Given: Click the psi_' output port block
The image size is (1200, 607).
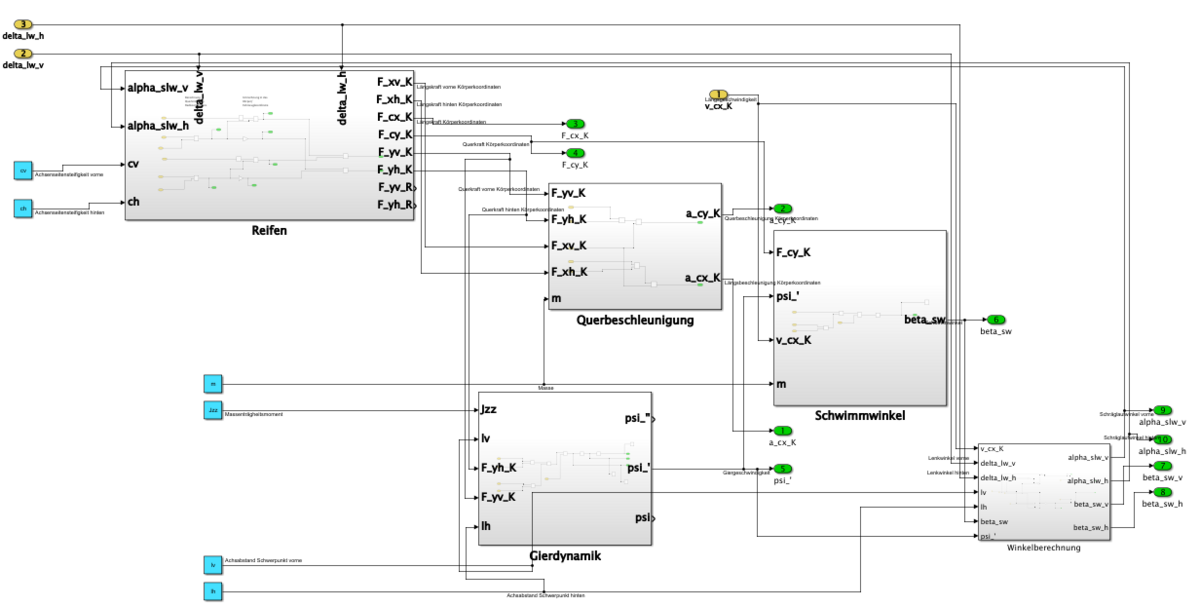Looking at the screenshot, I should pyautogui.click(x=783, y=468).
